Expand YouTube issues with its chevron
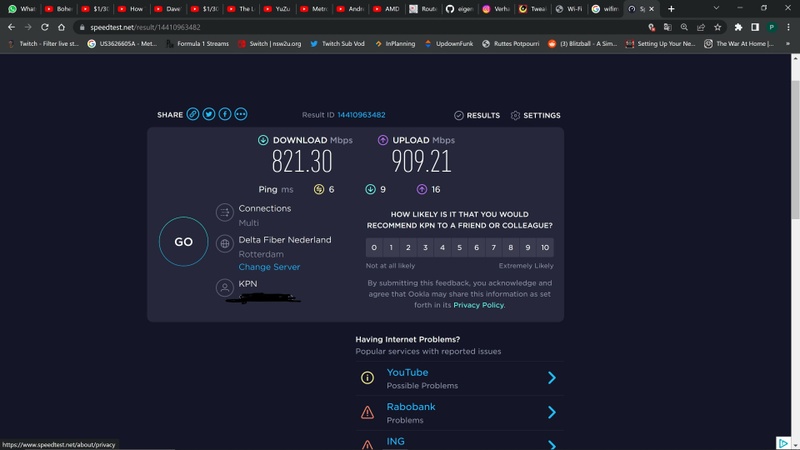The image size is (800, 450). point(552,378)
